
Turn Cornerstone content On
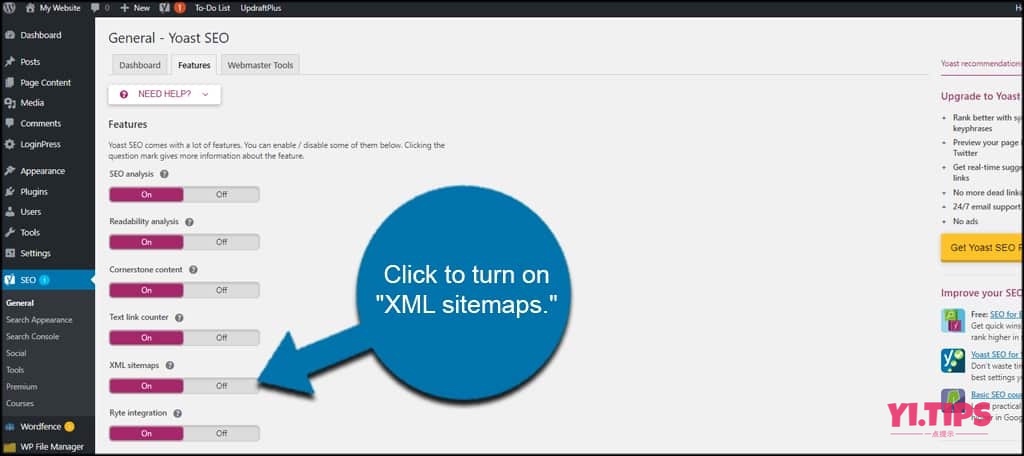pyautogui.click(x=146, y=290)
